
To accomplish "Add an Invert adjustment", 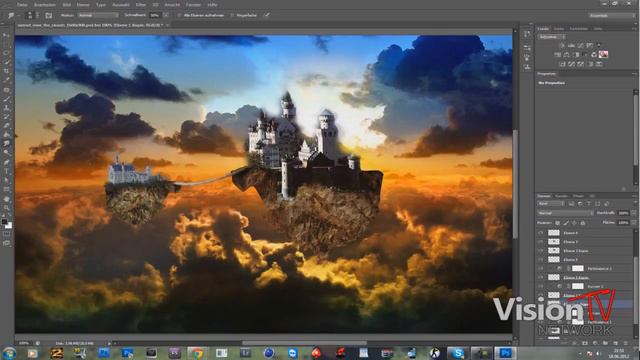I will point(562,64).
